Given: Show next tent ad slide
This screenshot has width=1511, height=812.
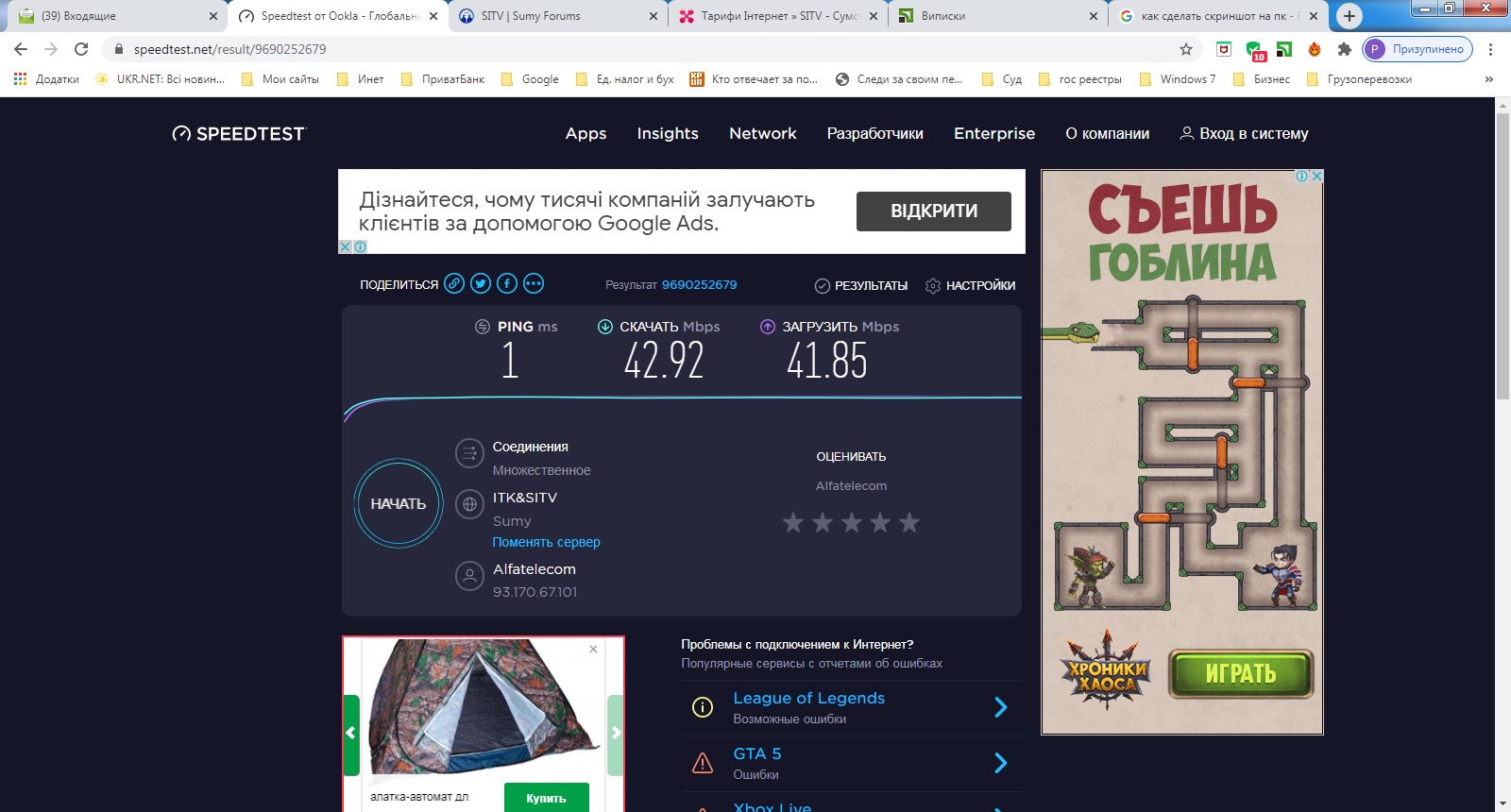Looking at the screenshot, I should 616,734.
